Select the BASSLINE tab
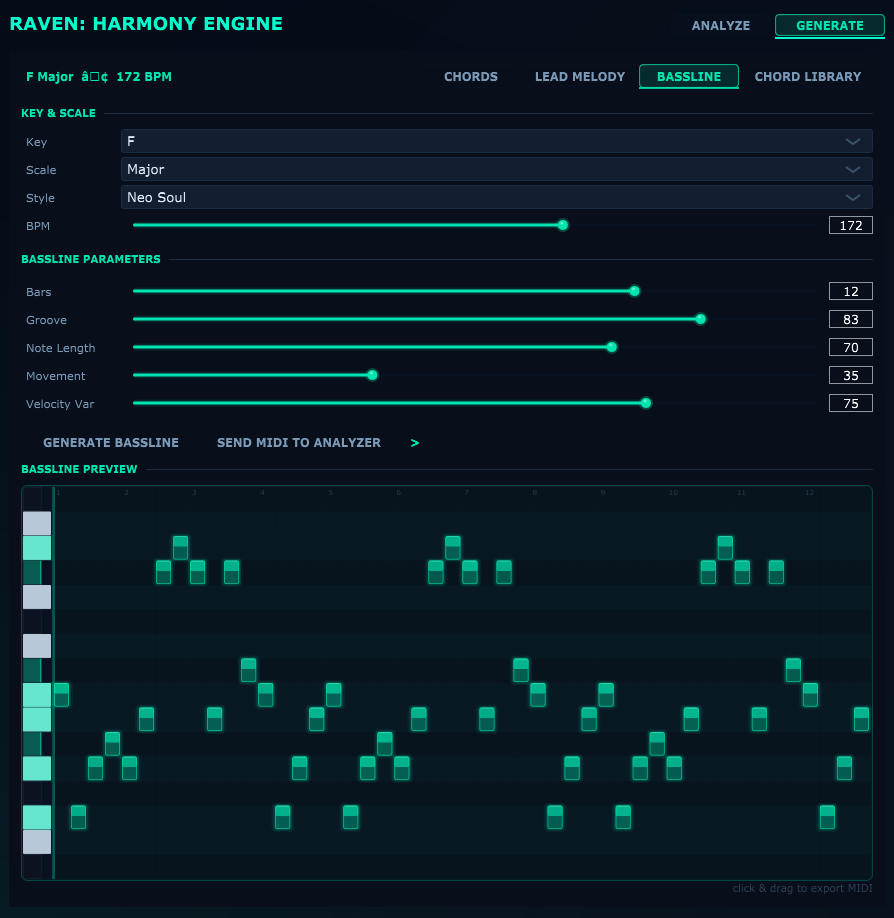This screenshot has height=918, width=894. [688, 76]
